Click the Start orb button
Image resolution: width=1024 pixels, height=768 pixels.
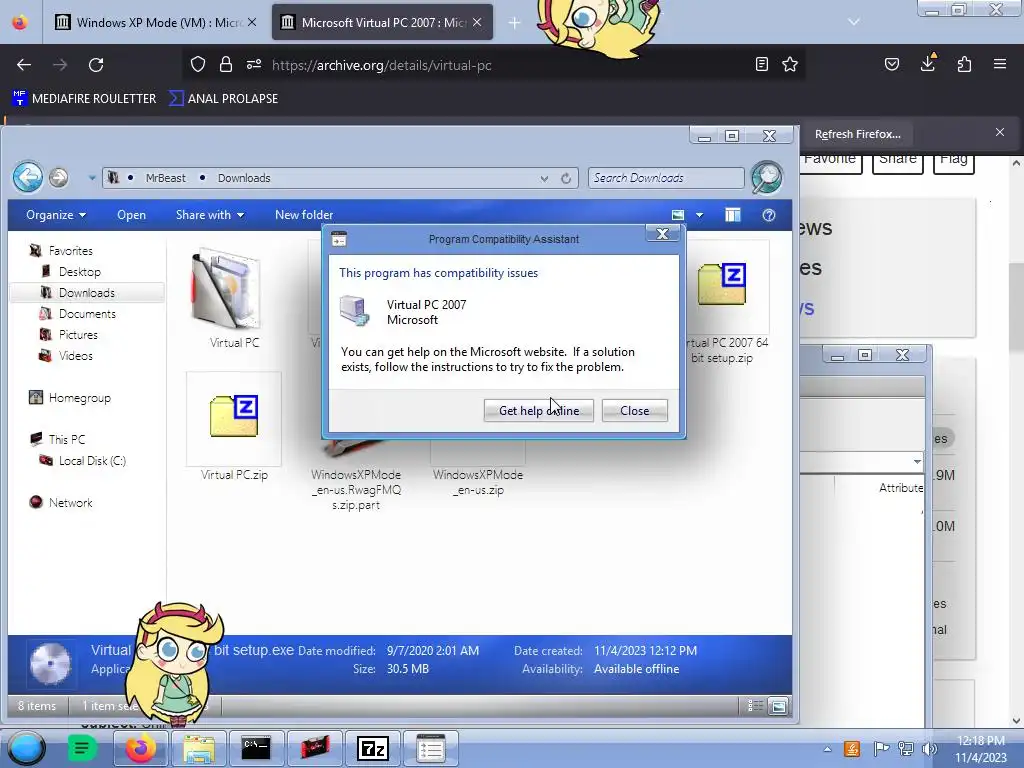[x=26, y=748]
